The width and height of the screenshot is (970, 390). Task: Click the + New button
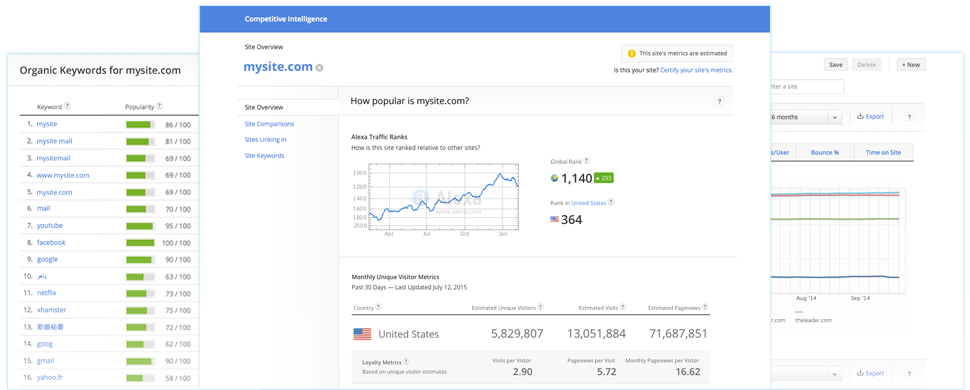click(911, 64)
